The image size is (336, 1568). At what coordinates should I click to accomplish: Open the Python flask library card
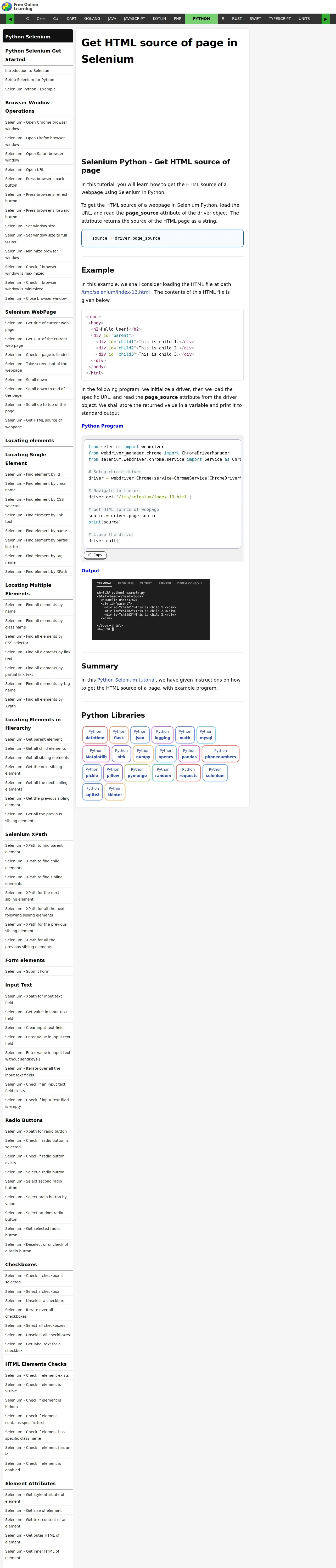pyautogui.click(x=119, y=735)
